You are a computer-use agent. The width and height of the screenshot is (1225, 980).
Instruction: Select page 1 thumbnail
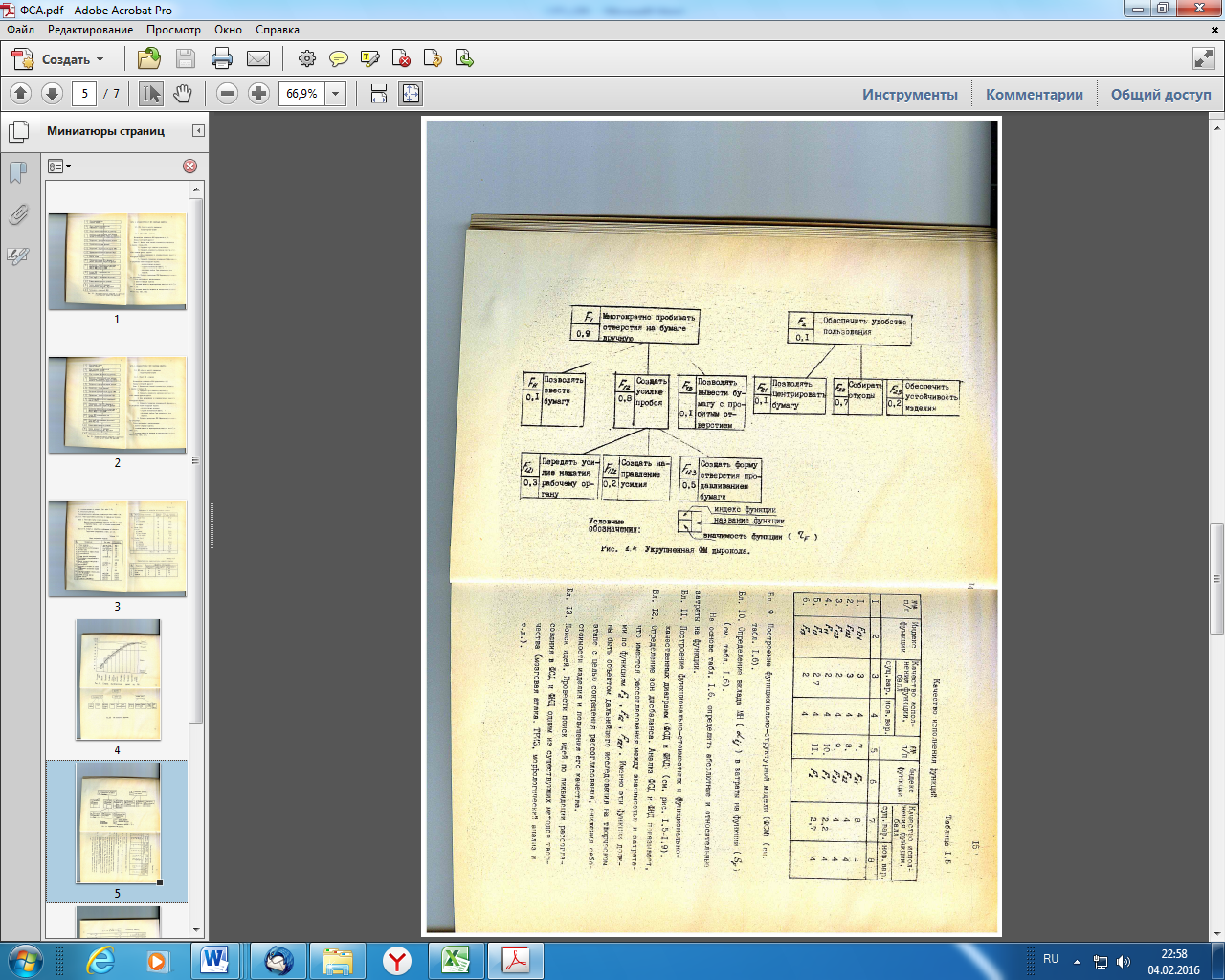point(117,261)
